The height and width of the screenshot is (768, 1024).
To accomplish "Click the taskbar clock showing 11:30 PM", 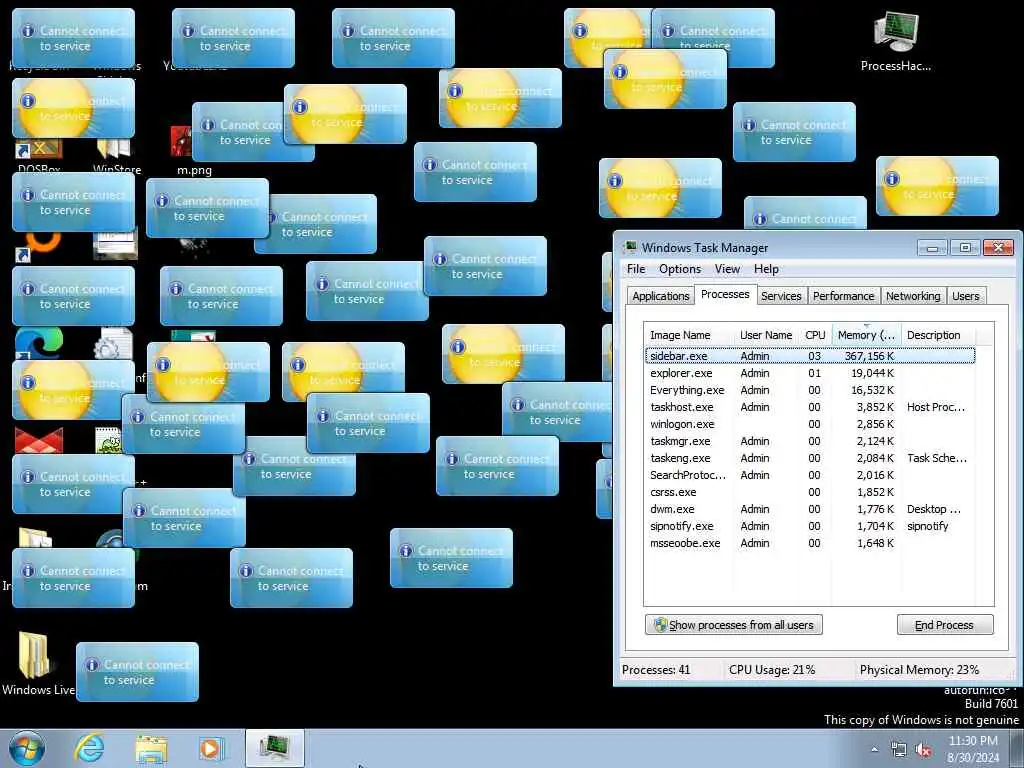I will [x=972, y=749].
